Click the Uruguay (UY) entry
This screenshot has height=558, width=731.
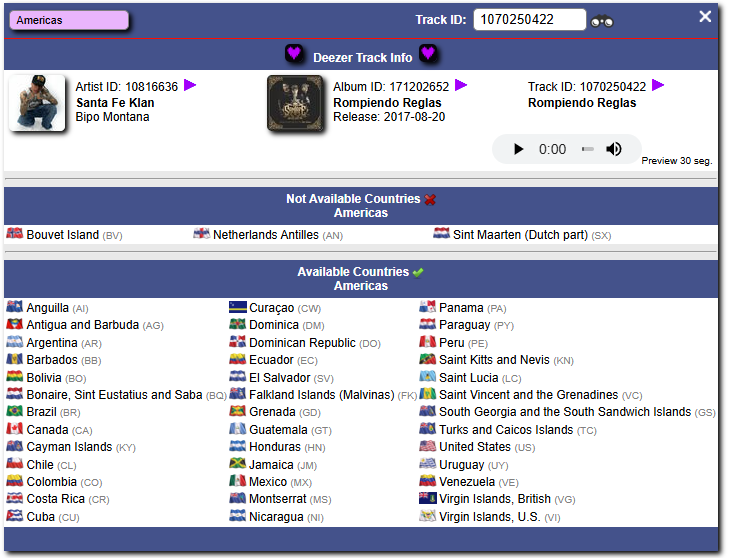click(463, 465)
